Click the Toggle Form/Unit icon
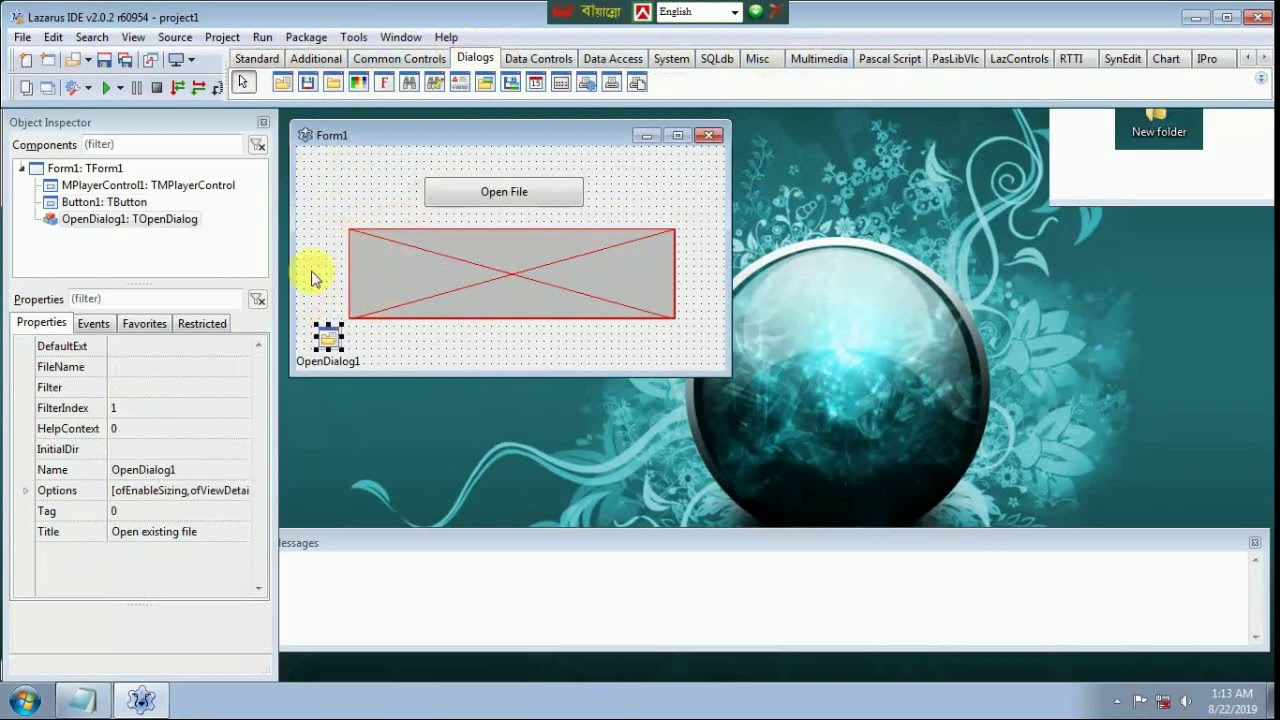This screenshot has height=720, width=1280. [150, 60]
